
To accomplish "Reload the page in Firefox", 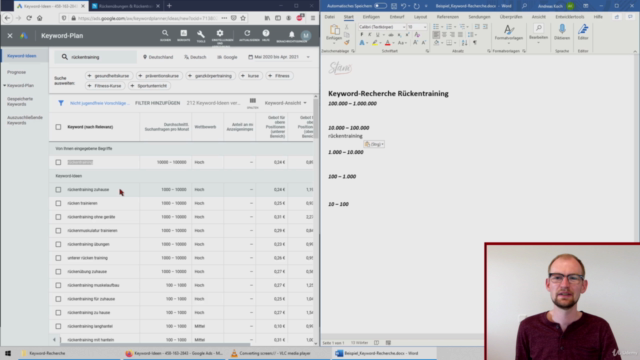I will pos(29,18).
